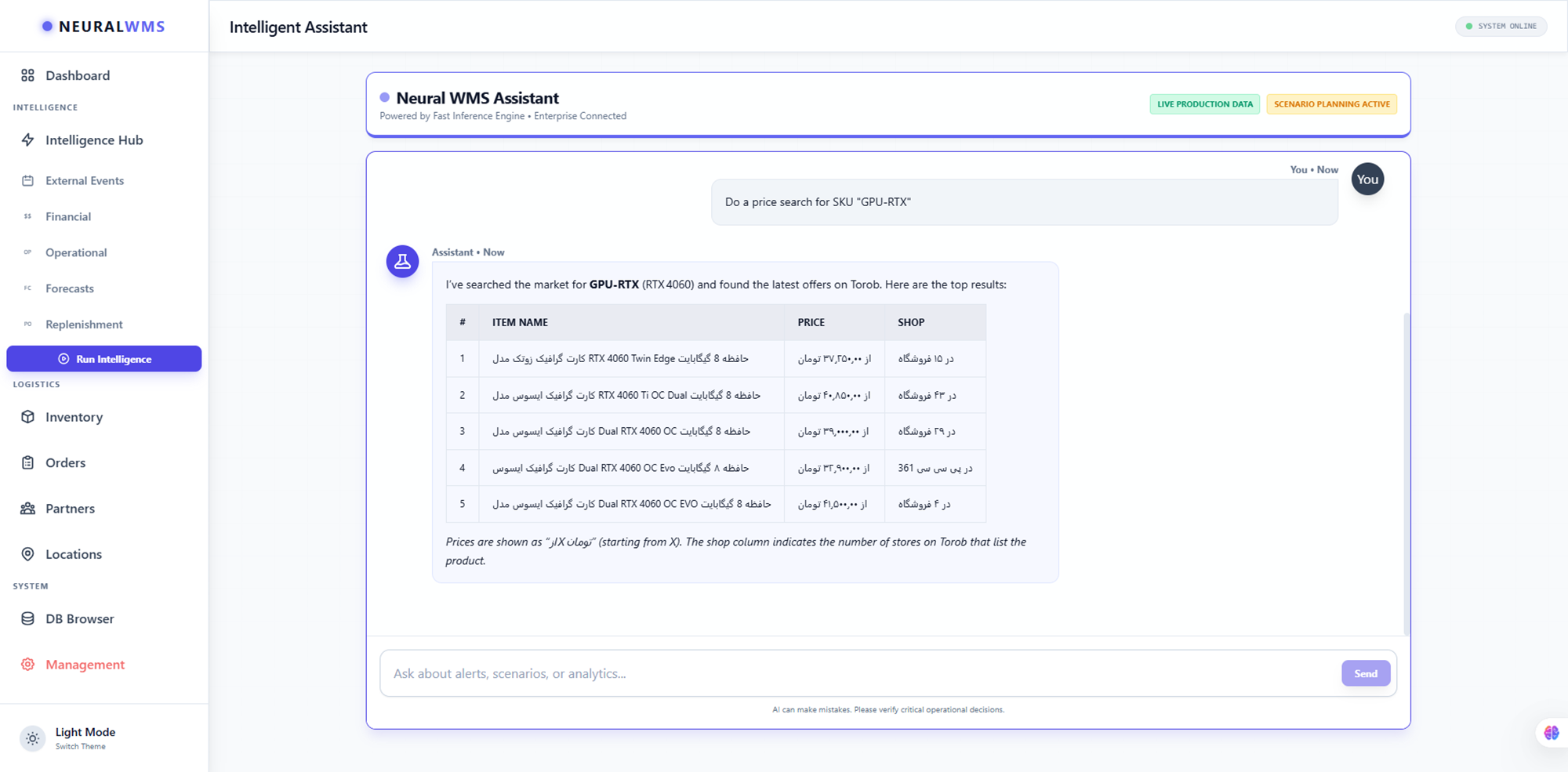Go to Operational section

coord(76,252)
